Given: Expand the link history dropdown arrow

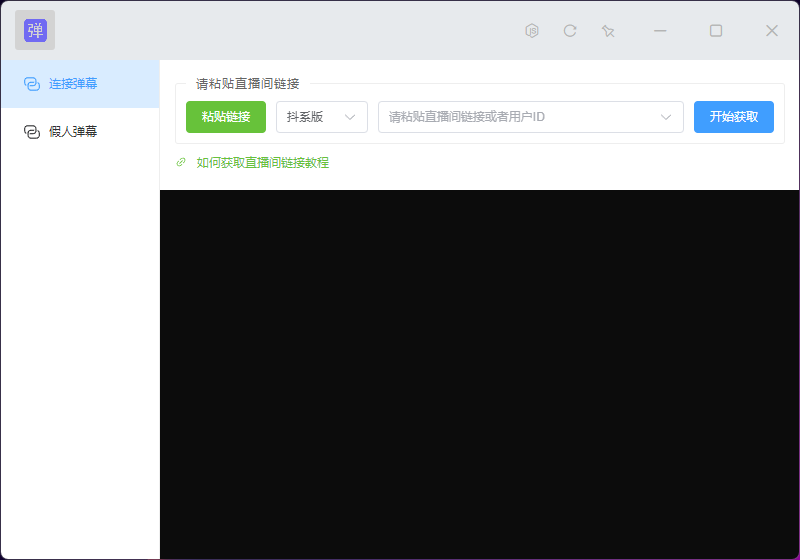Looking at the screenshot, I should (666, 117).
